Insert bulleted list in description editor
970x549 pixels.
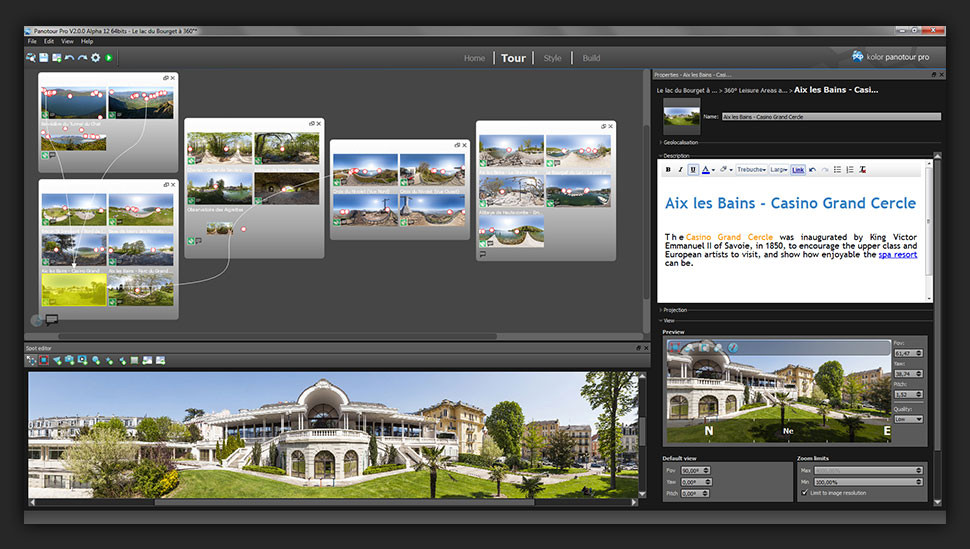[x=837, y=170]
